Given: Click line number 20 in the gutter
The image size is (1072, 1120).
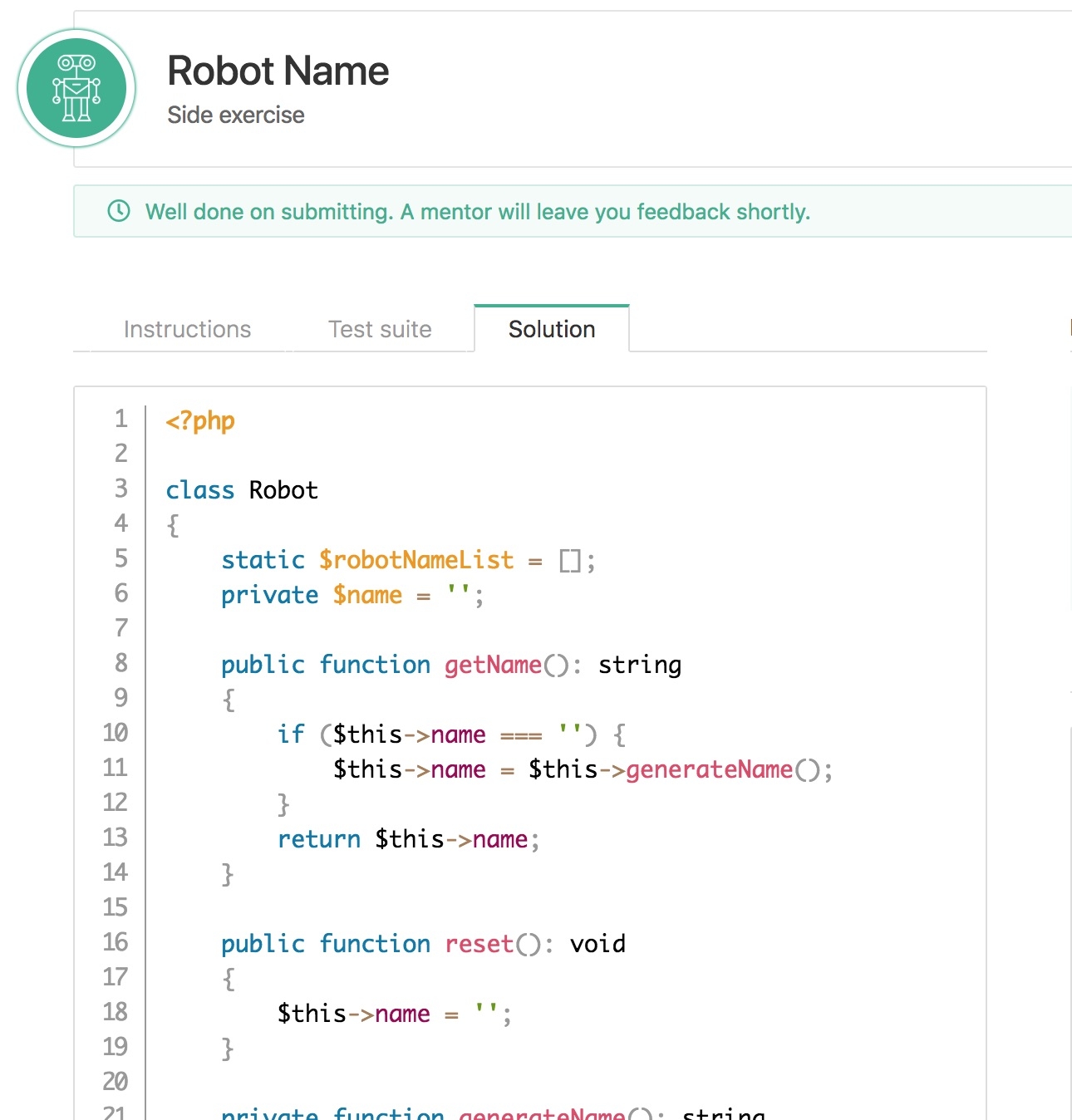Looking at the screenshot, I should (116, 1081).
